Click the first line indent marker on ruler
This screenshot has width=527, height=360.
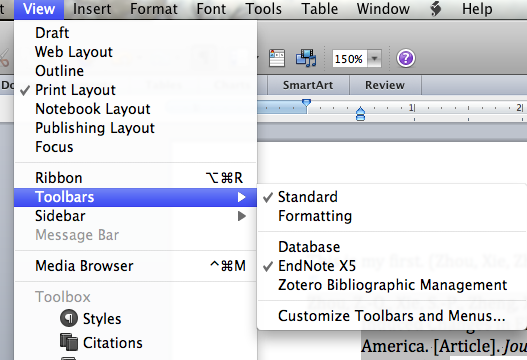coord(306,103)
